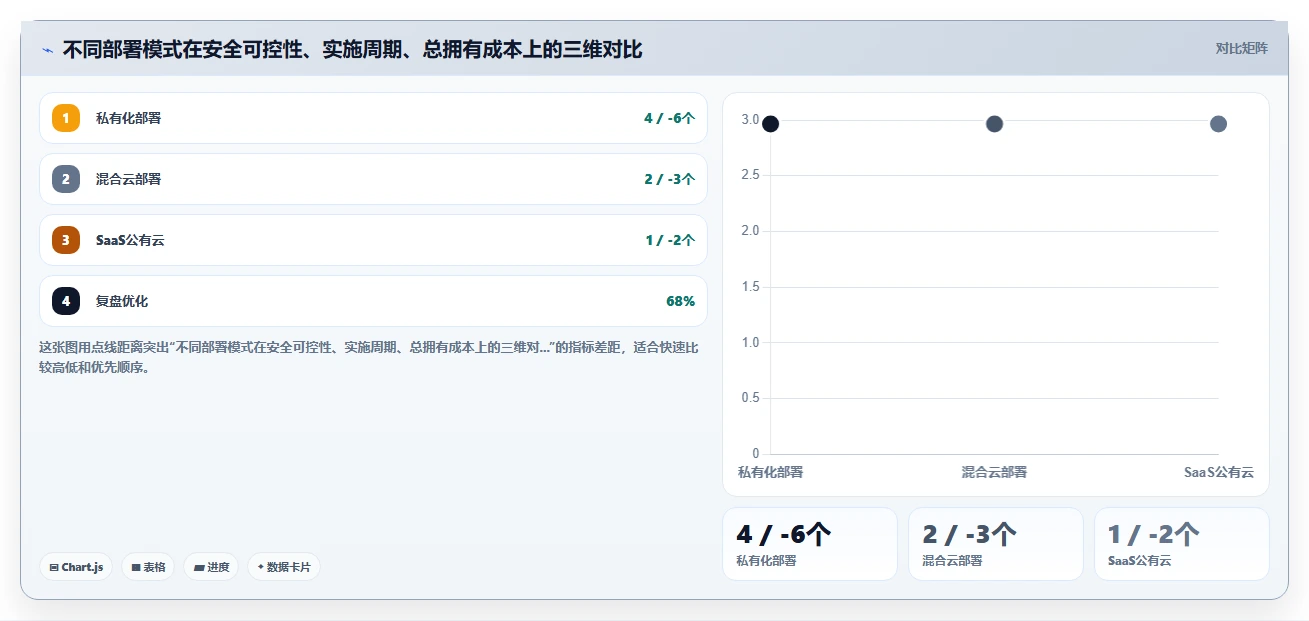
Task: Click the 对比矩阵 label in header
Action: (x=1242, y=49)
